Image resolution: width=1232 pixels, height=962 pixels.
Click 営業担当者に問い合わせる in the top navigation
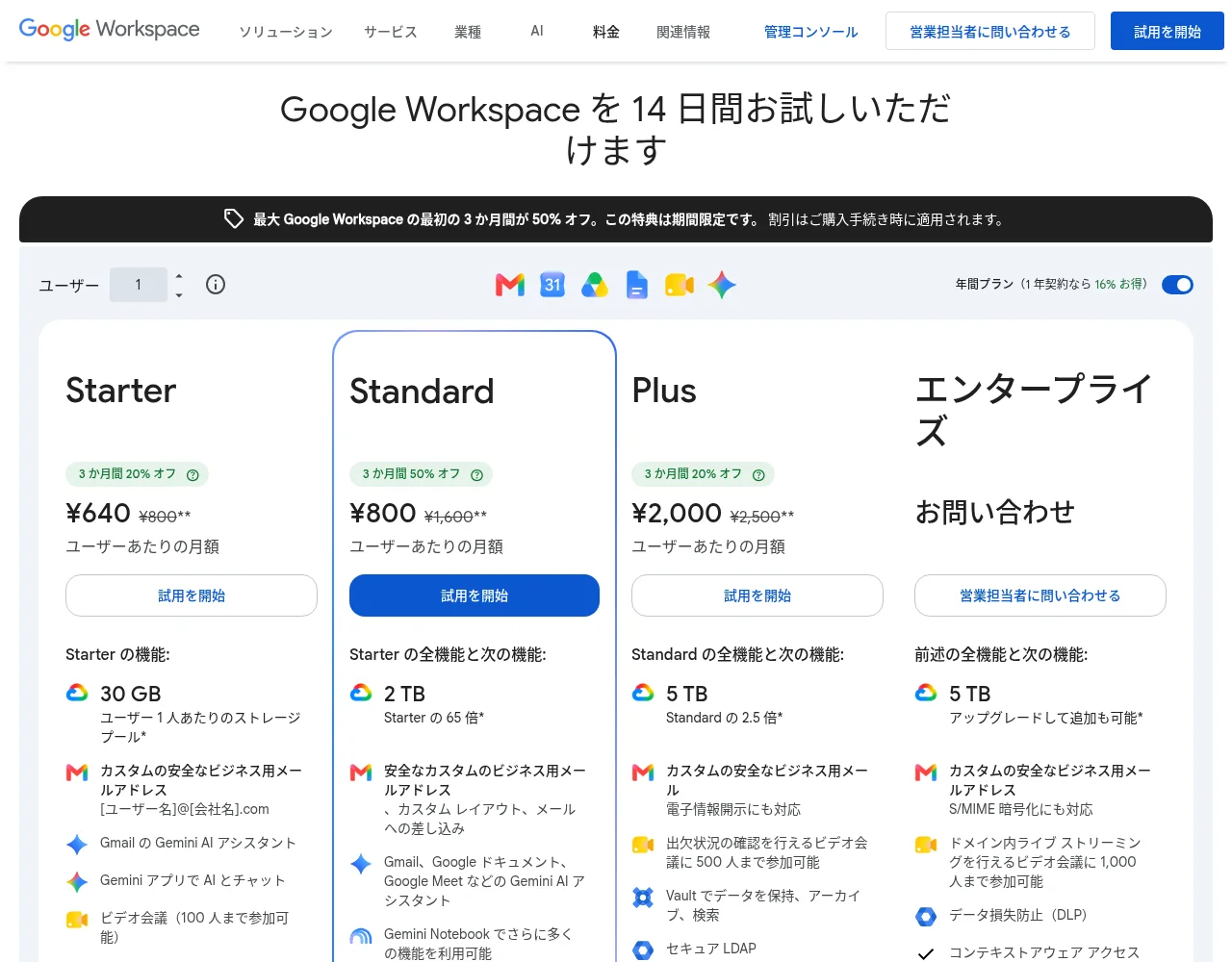click(x=990, y=31)
